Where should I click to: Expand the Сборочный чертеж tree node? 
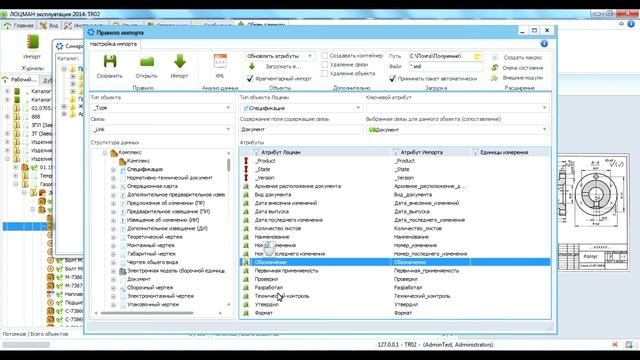[x=113, y=288]
